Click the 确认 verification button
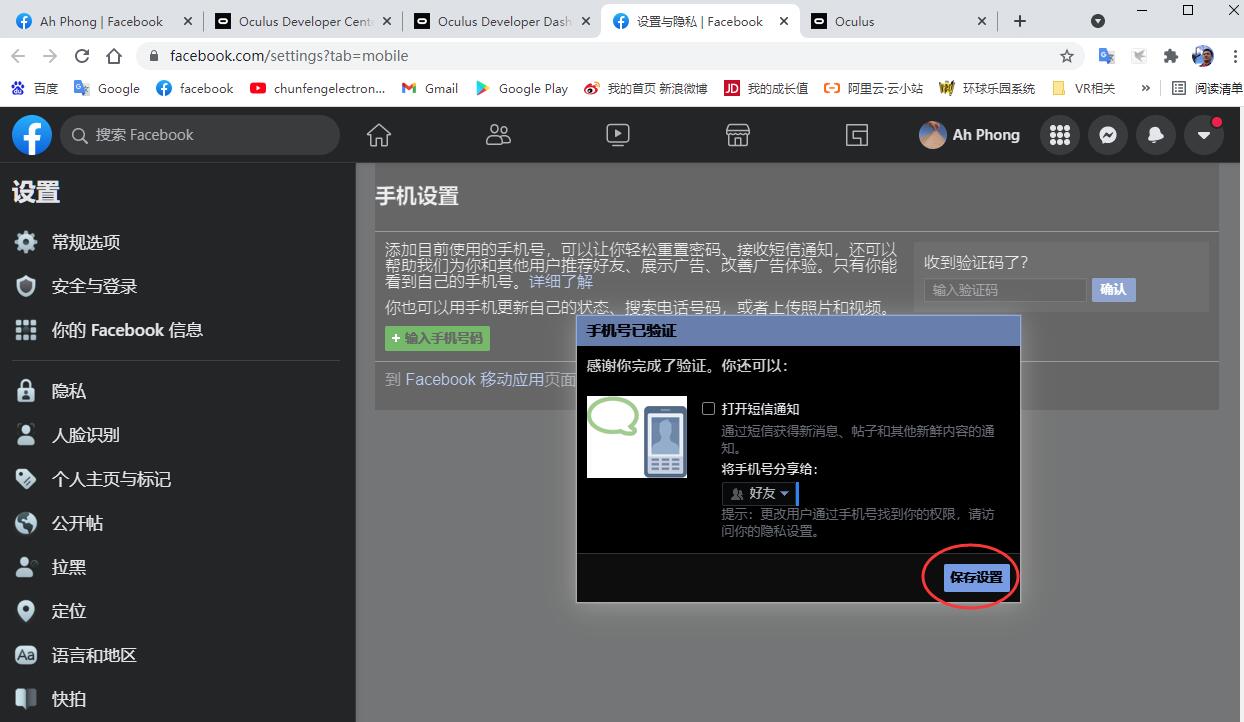Screen dimensions: 1244x722 (x=1113, y=290)
